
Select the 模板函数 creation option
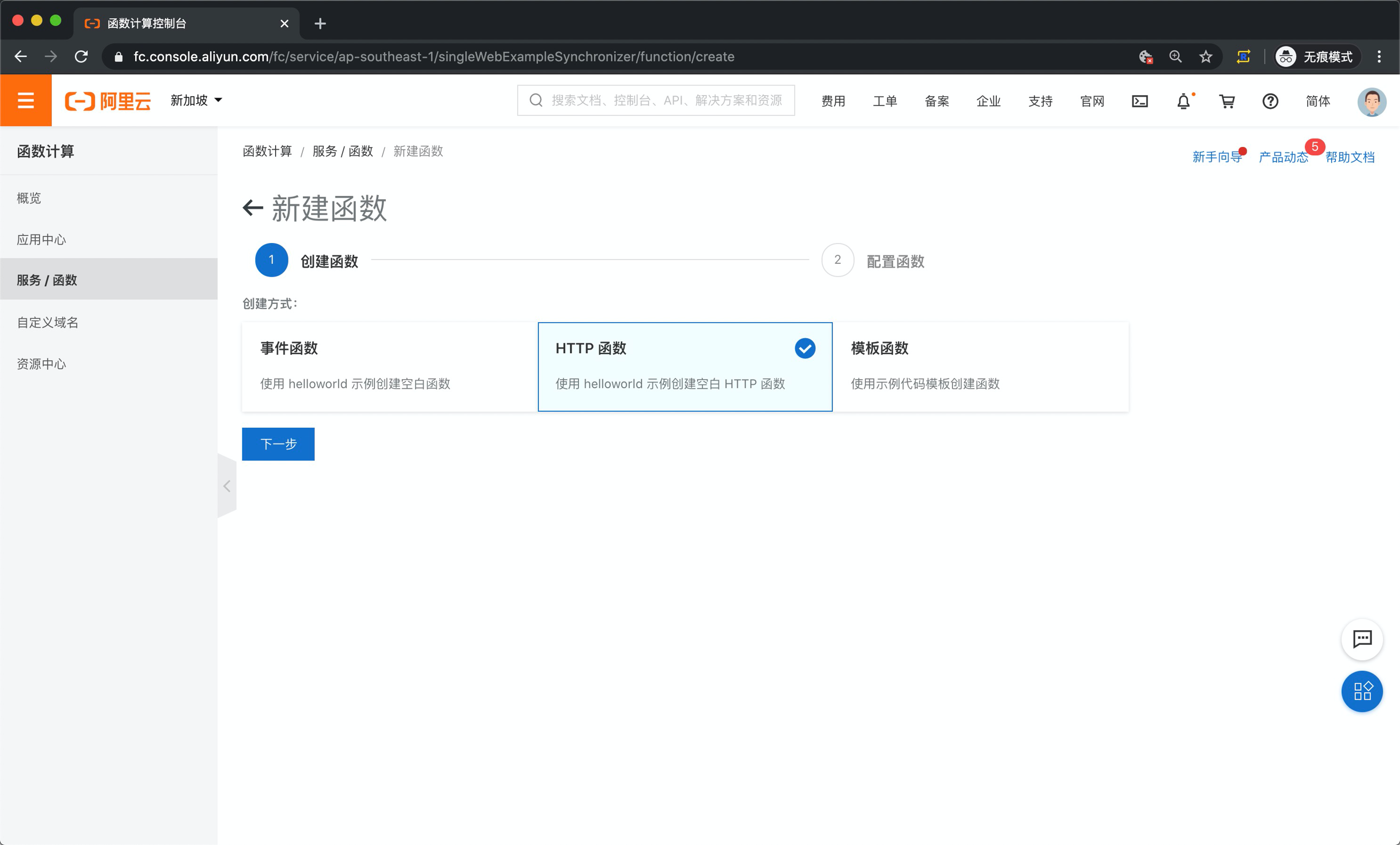(980, 366)
